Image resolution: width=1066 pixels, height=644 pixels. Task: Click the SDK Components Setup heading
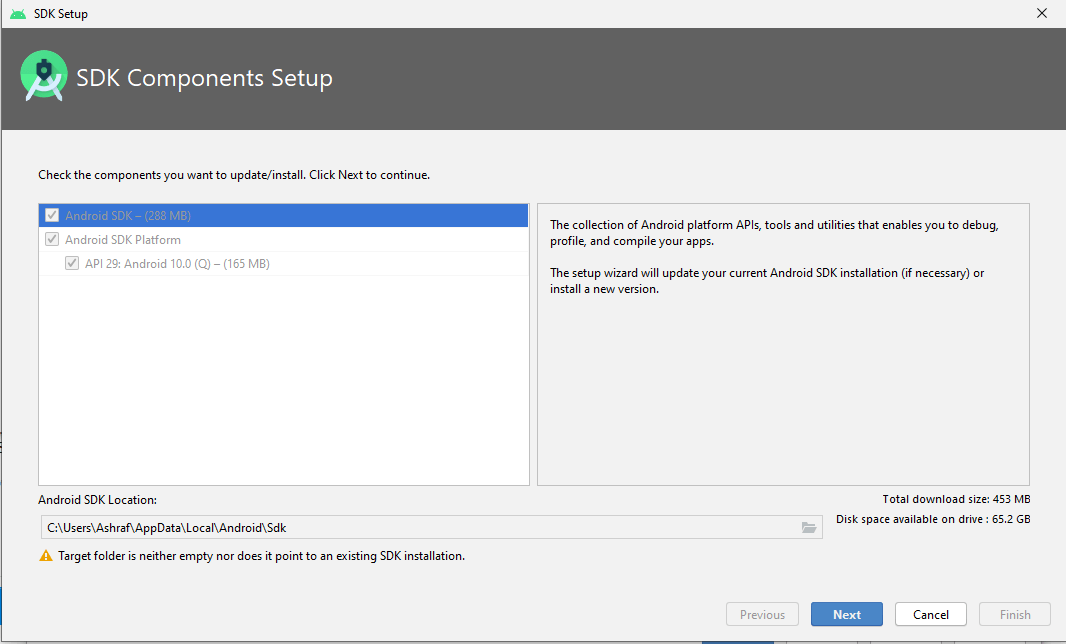click(x=205, y=79)
